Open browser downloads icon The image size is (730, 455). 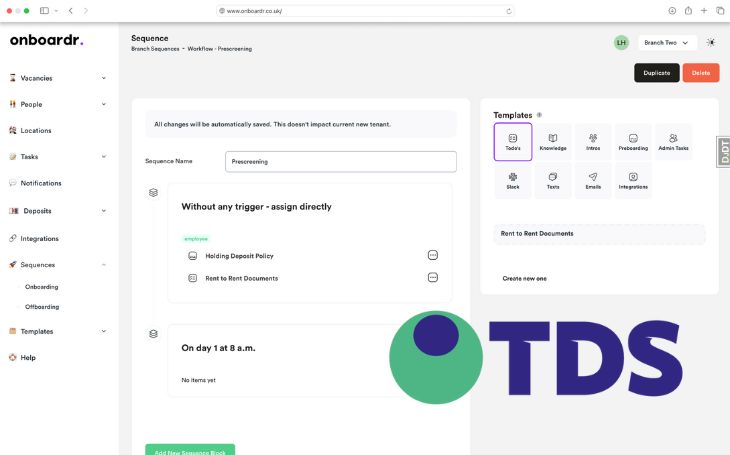pyautogui.click(x=672, y=11)
